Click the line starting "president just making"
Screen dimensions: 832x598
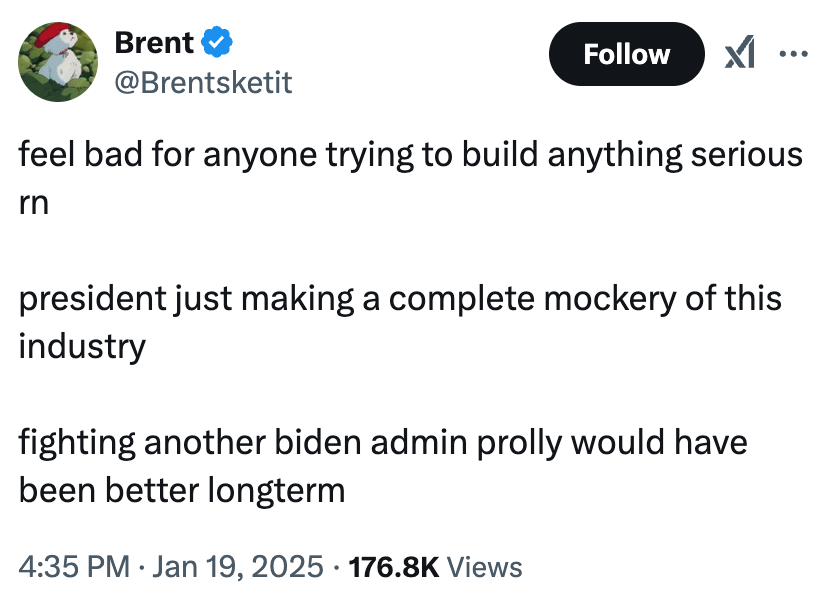point(400,299)
